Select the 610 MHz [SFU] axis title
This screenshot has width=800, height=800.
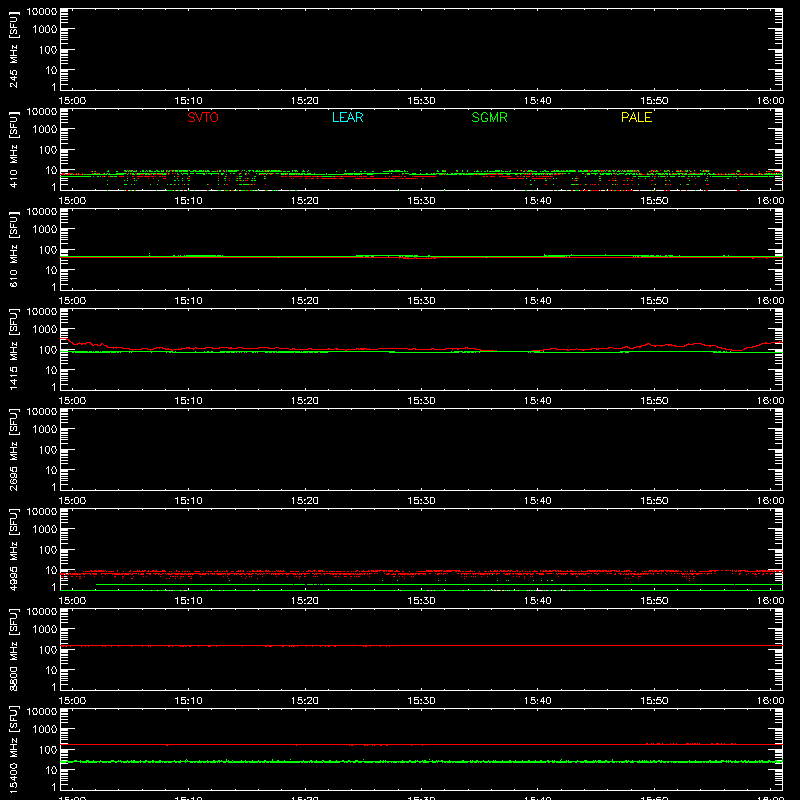(14, 249)
